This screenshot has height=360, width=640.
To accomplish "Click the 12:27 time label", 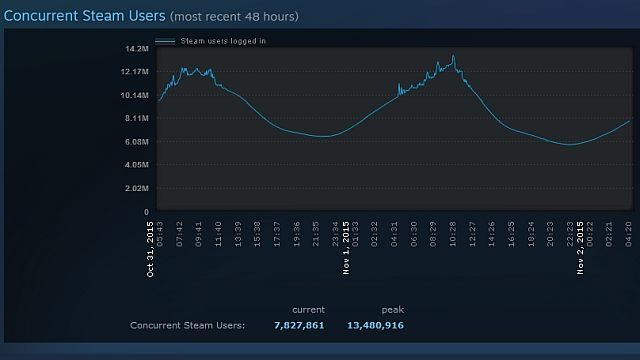I will click(x=473, y=234).
